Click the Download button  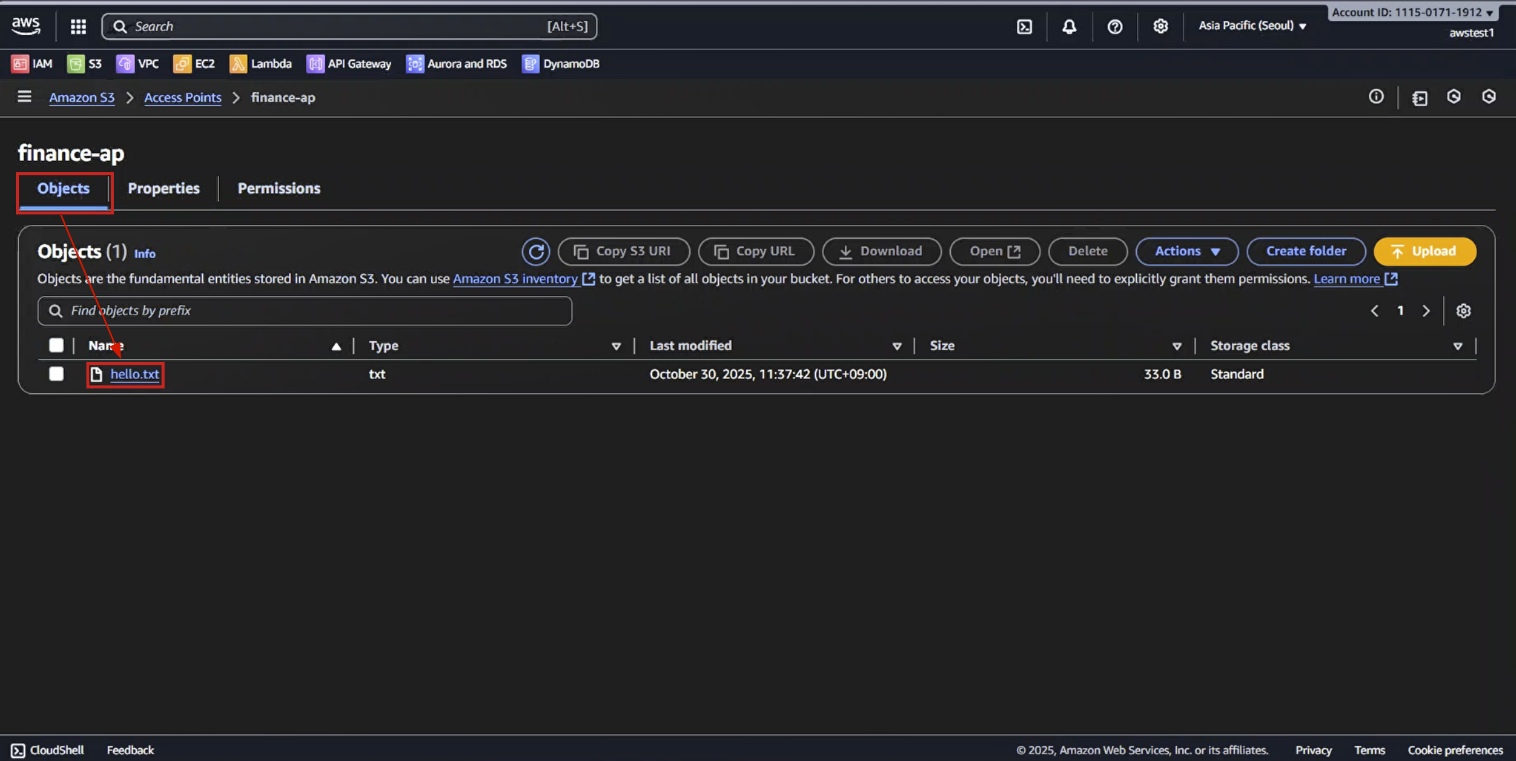point(882,252)
